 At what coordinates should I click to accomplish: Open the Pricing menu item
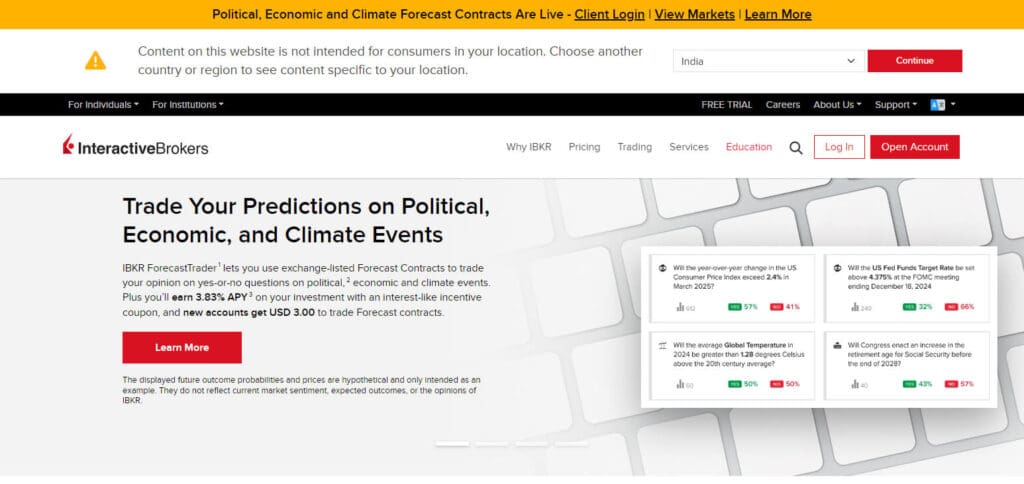[x=584, y=147]
